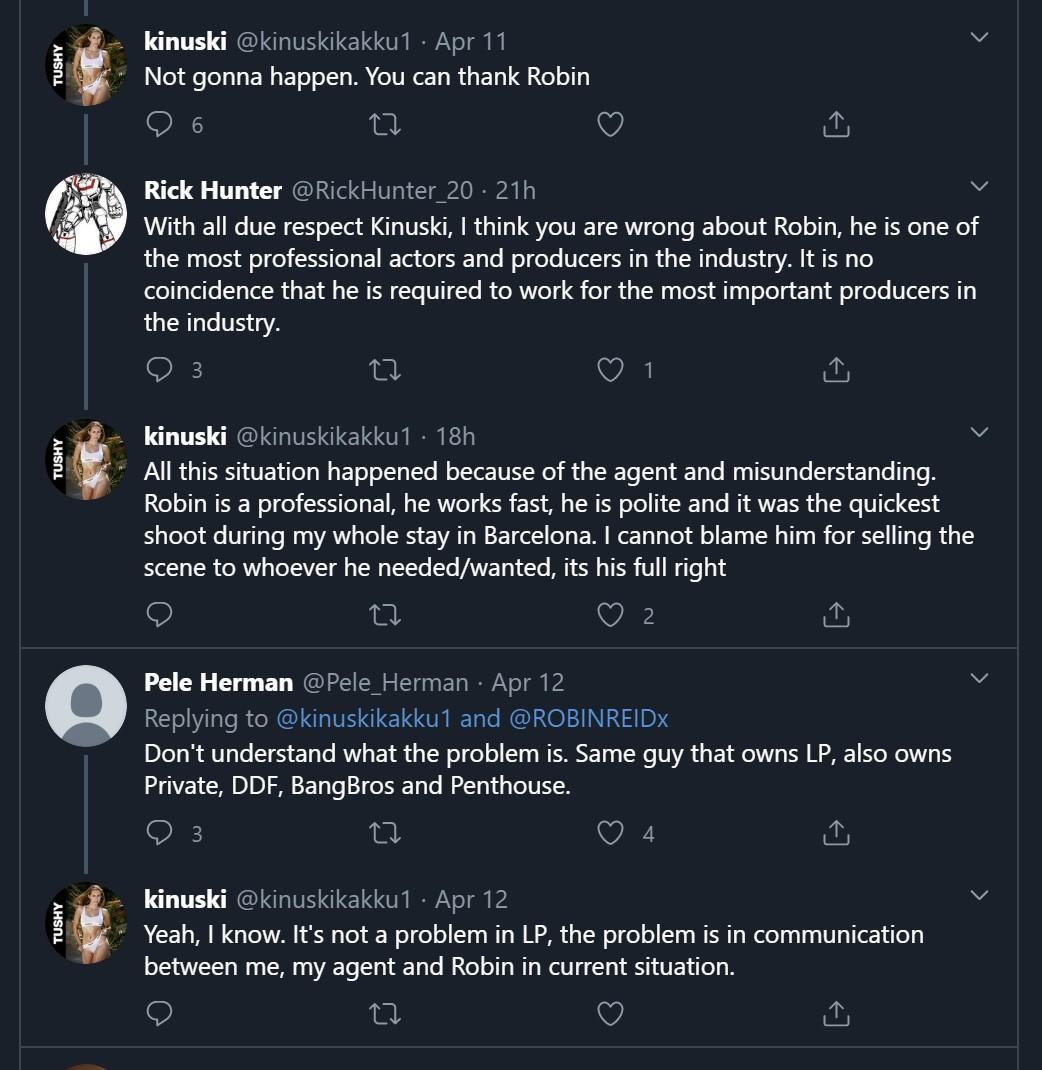Image resolution: width=1042 pixels, height=1070 pixels.
Task: Open dropdown chevron on Pele Herman's tweet
Action: click(x=980, y=679)
